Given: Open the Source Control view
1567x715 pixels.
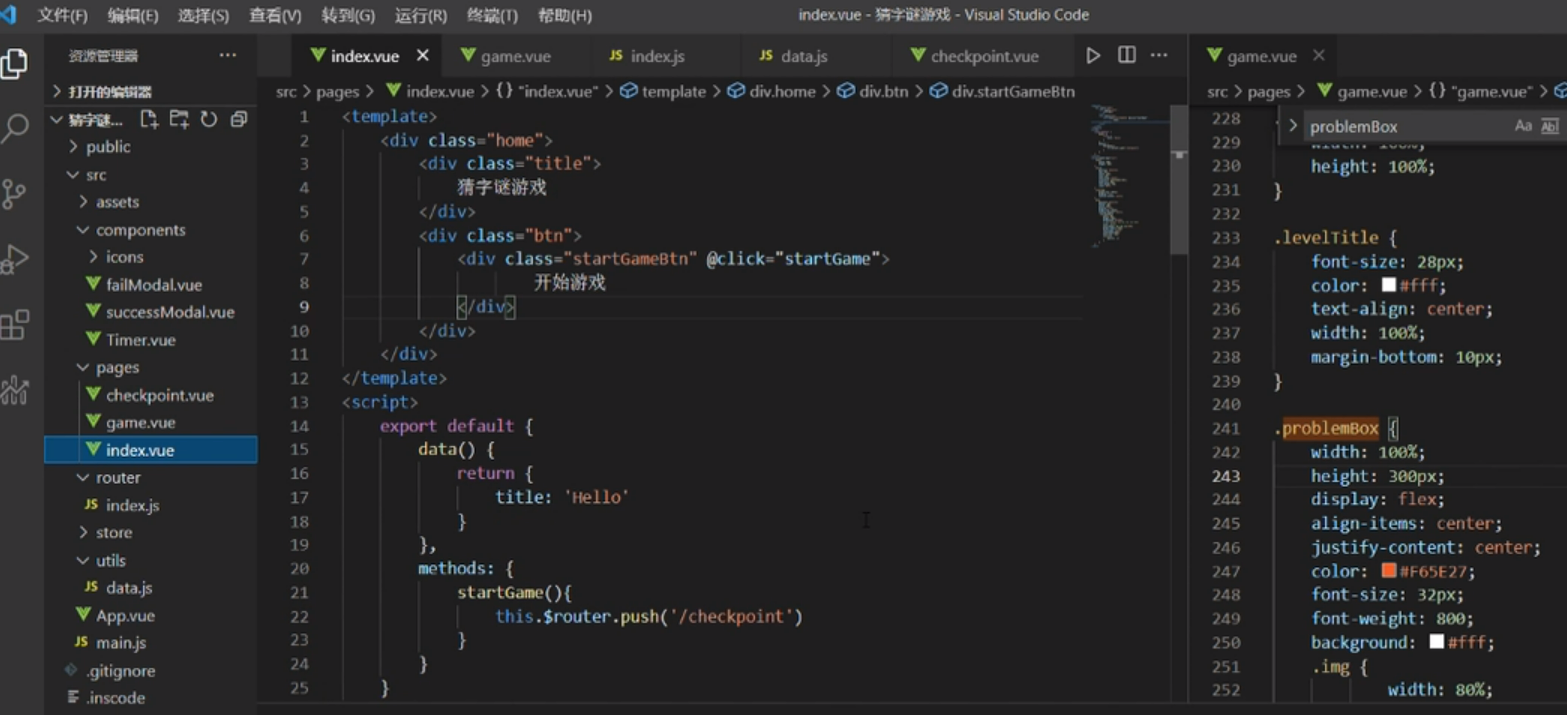Looking at the screenshot, I should click(x=15, y=194).
